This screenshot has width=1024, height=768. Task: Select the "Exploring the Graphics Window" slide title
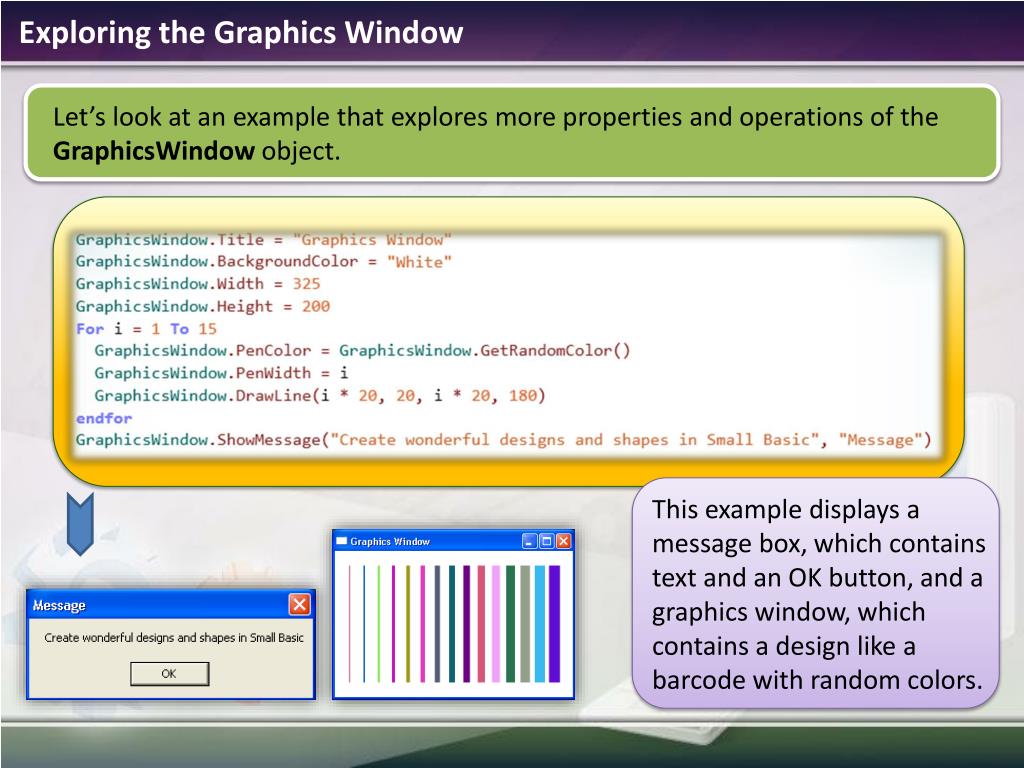[241, 32]
